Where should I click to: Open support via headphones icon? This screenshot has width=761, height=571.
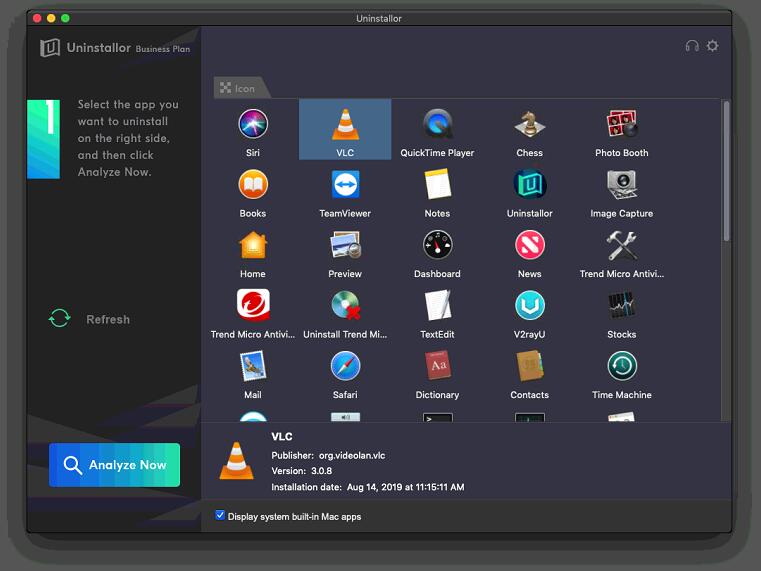[692, 46]
